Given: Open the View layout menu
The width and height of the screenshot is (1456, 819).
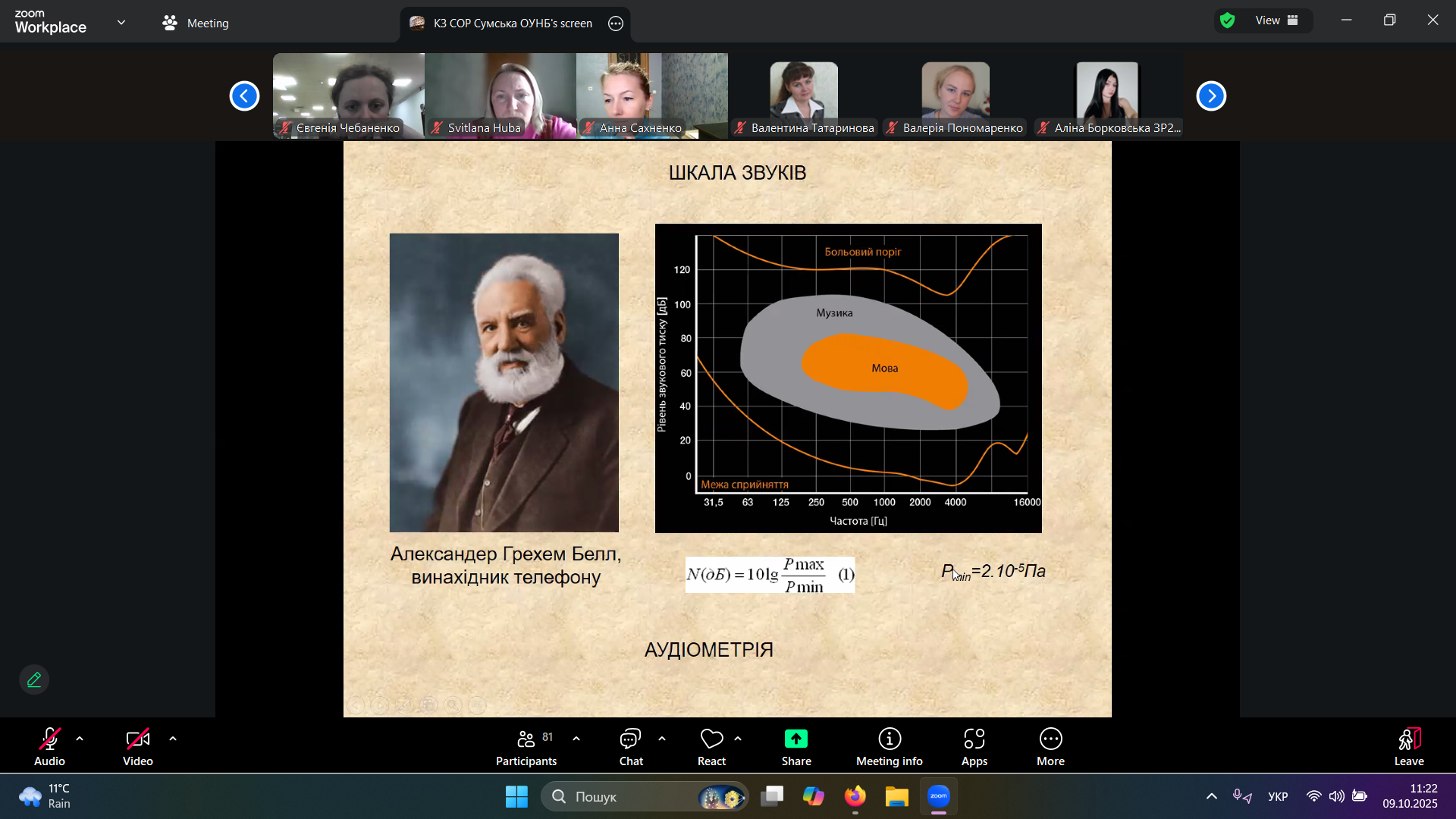Looking at the screenshot, I should pos(1276,20).
